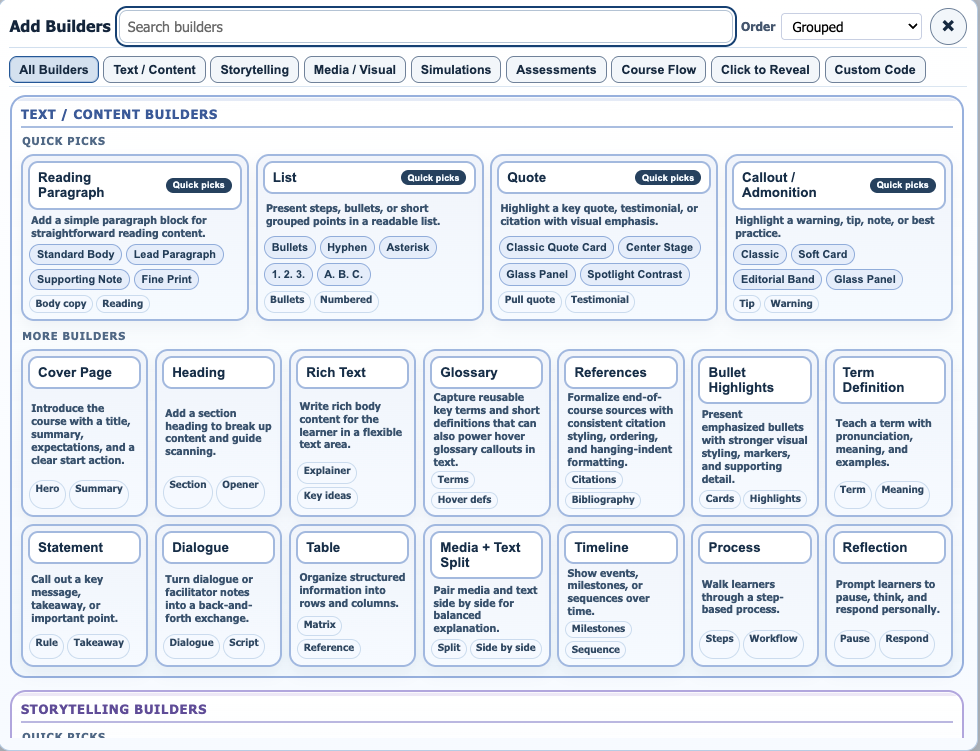The width and height of the screenshot is (980, 751).
Task: Switch to the Media / Visual tab
Action: (354, 69)
